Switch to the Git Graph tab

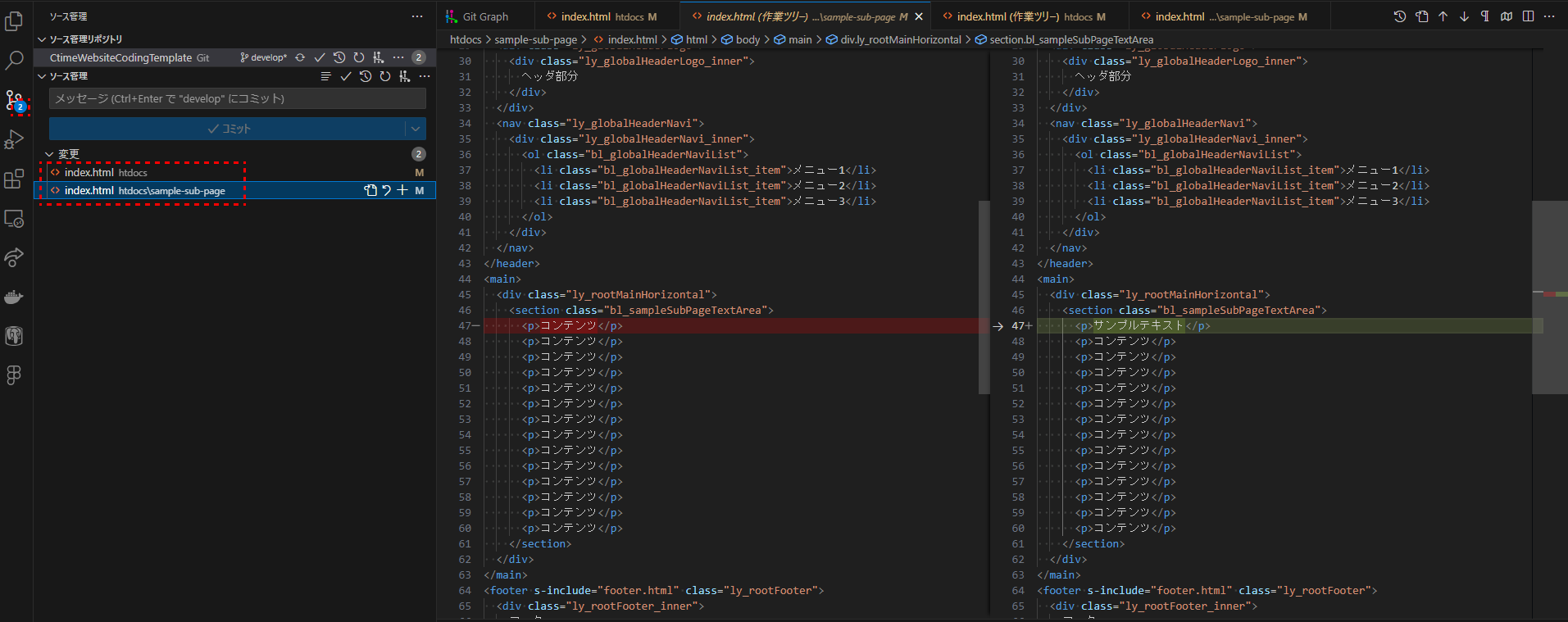click(x=484, y=16)
